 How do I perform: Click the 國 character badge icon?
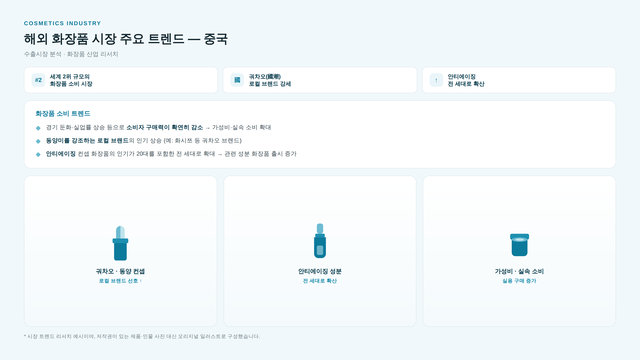(x=237, y=80)
